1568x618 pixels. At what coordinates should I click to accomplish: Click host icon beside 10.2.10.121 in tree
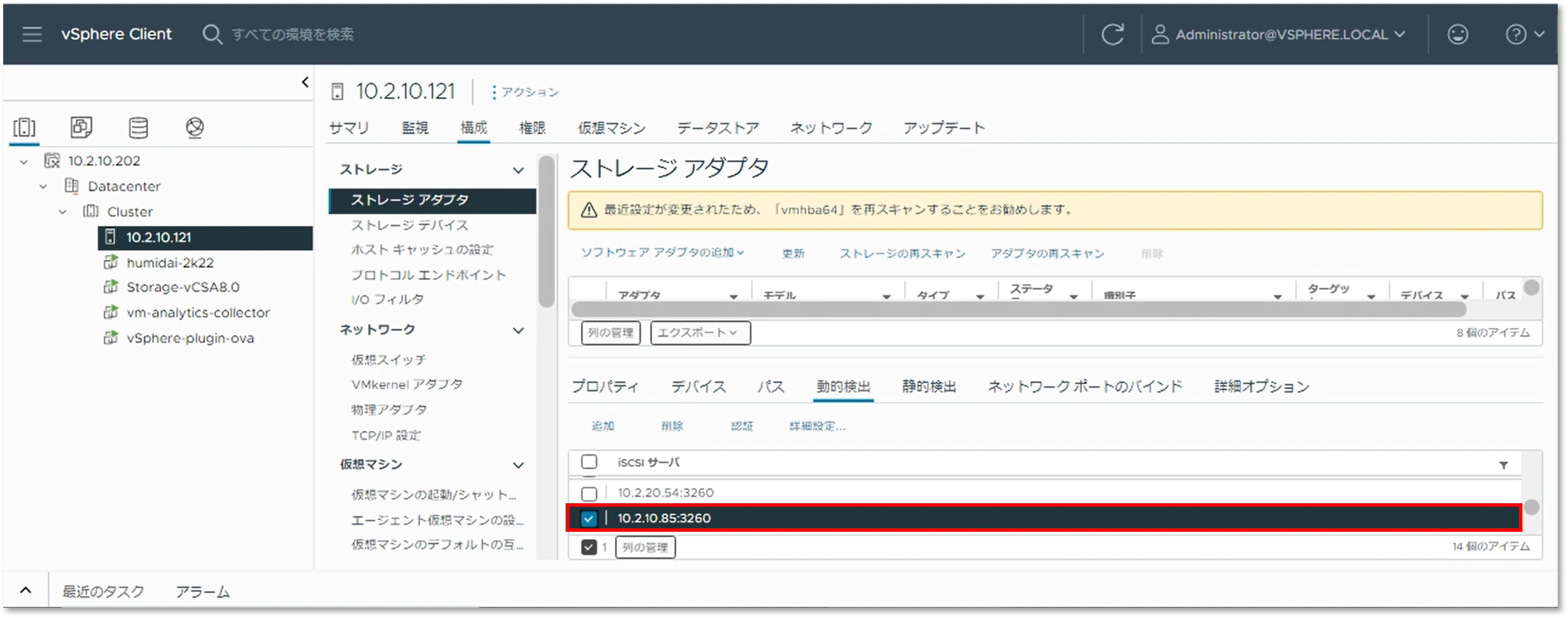(x=110, y=237)
